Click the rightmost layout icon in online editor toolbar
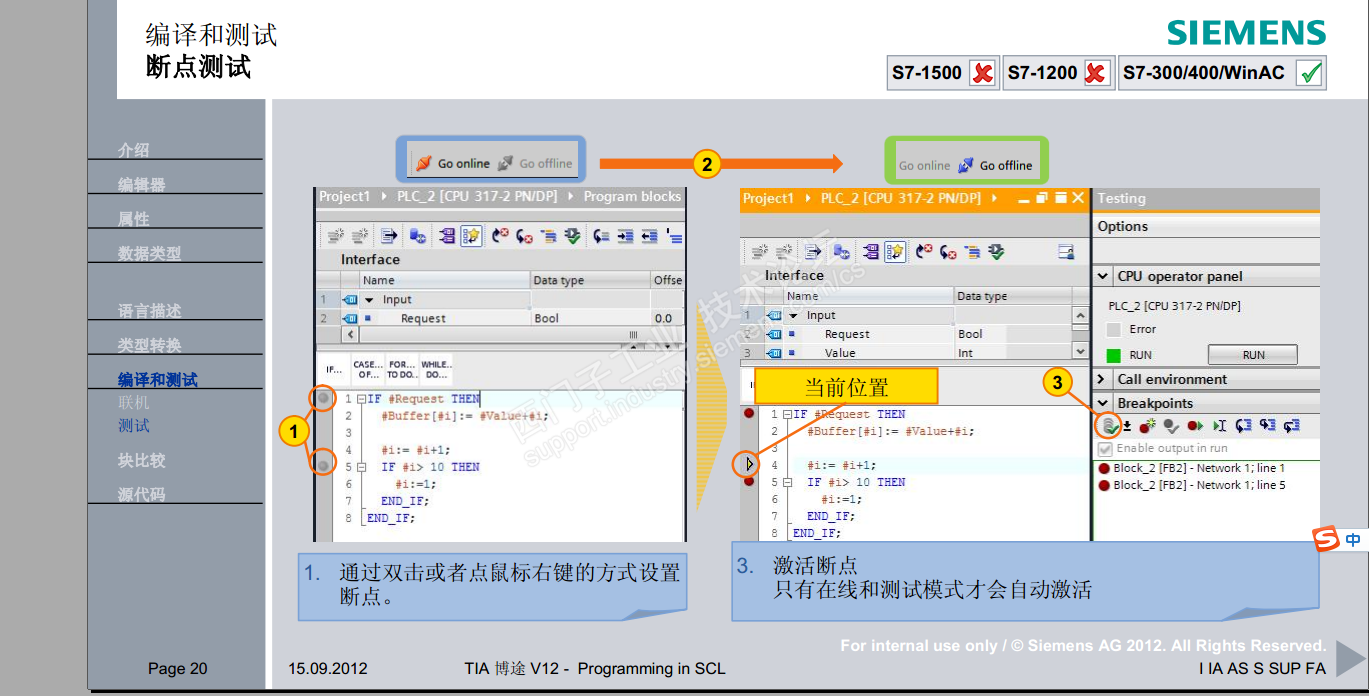Viewport: 1369px width, 696px height. (1066, 252)
